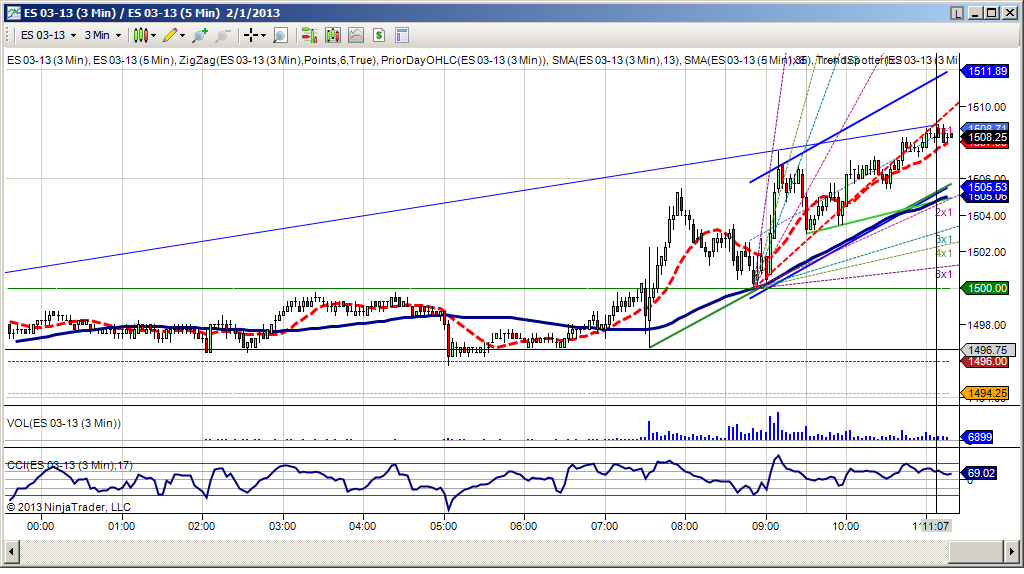Open the Data Box magnifier icon
1024x574 pixels.
coord(280,35)
